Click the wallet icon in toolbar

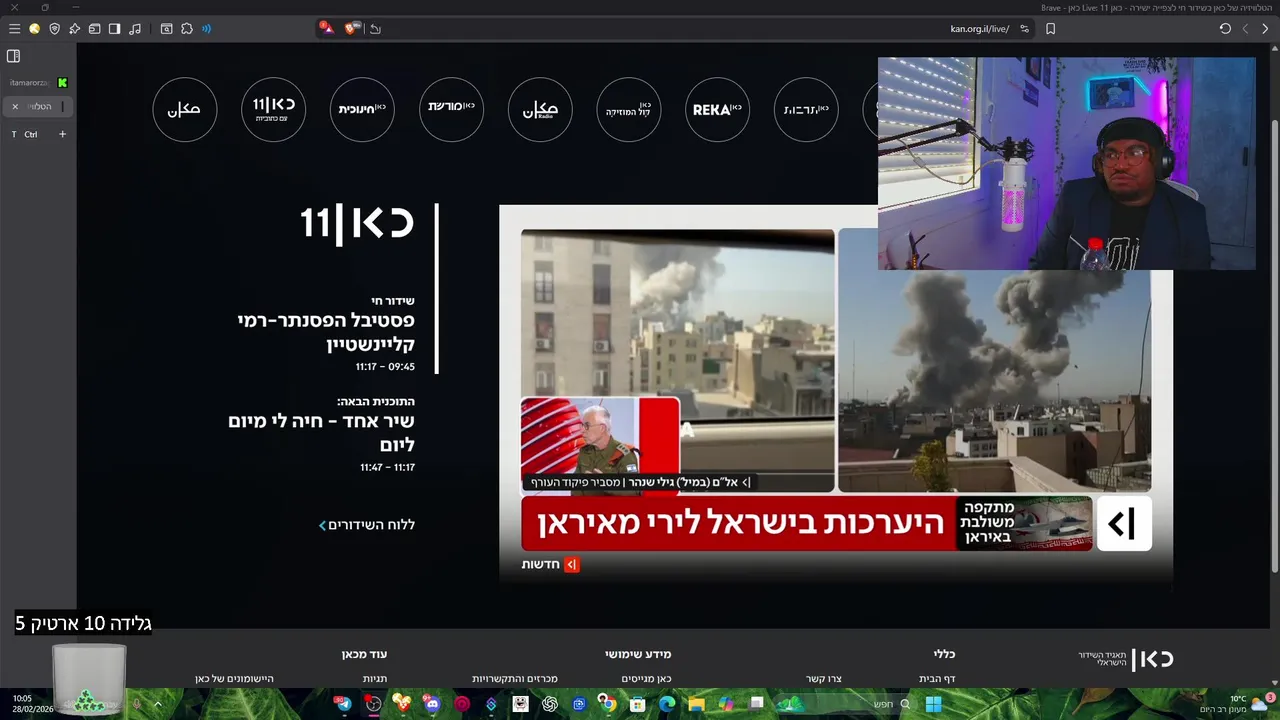(x=94, y=29)
